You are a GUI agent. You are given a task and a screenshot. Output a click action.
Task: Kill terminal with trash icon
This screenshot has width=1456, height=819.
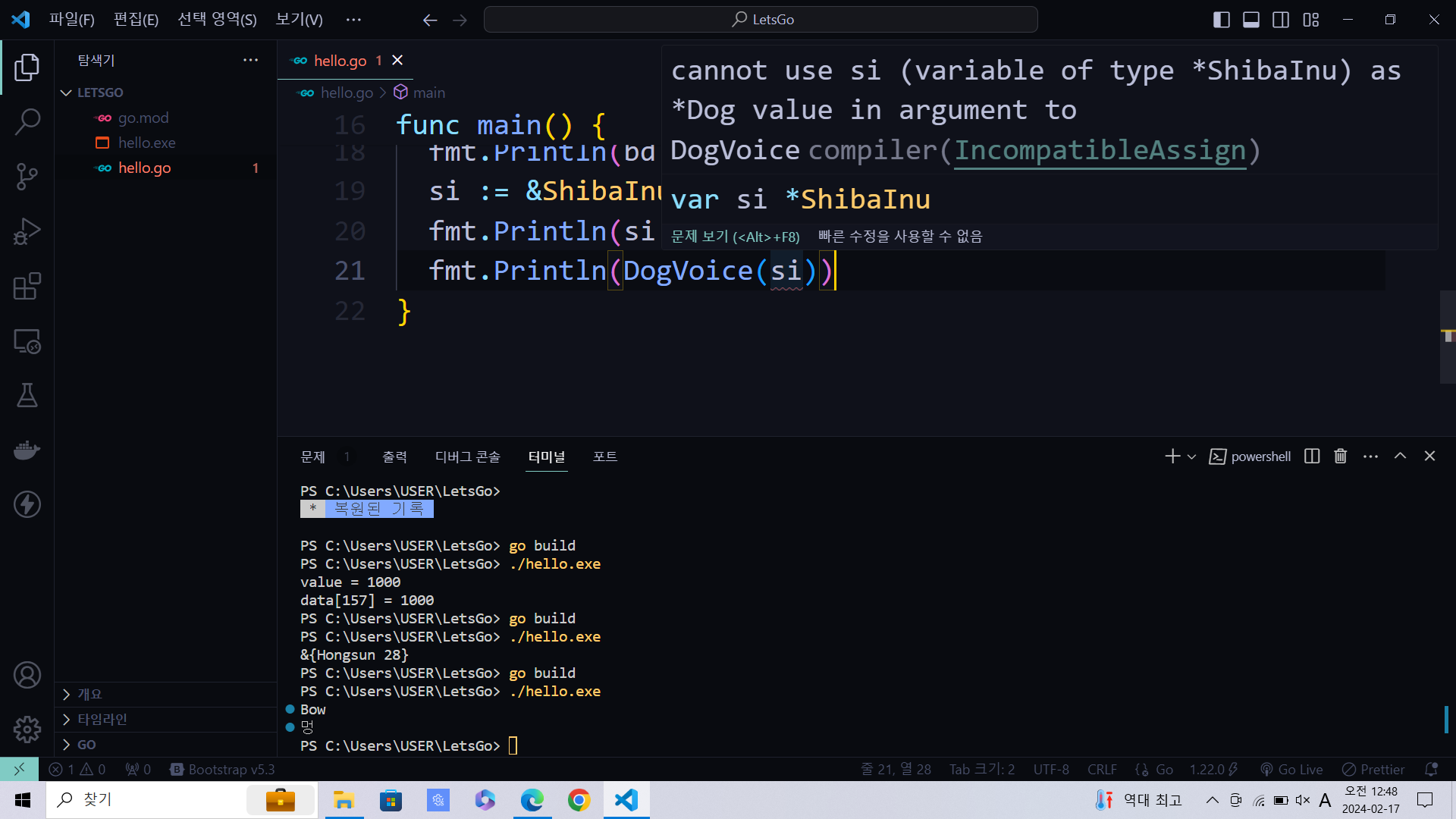[1340, 456]
